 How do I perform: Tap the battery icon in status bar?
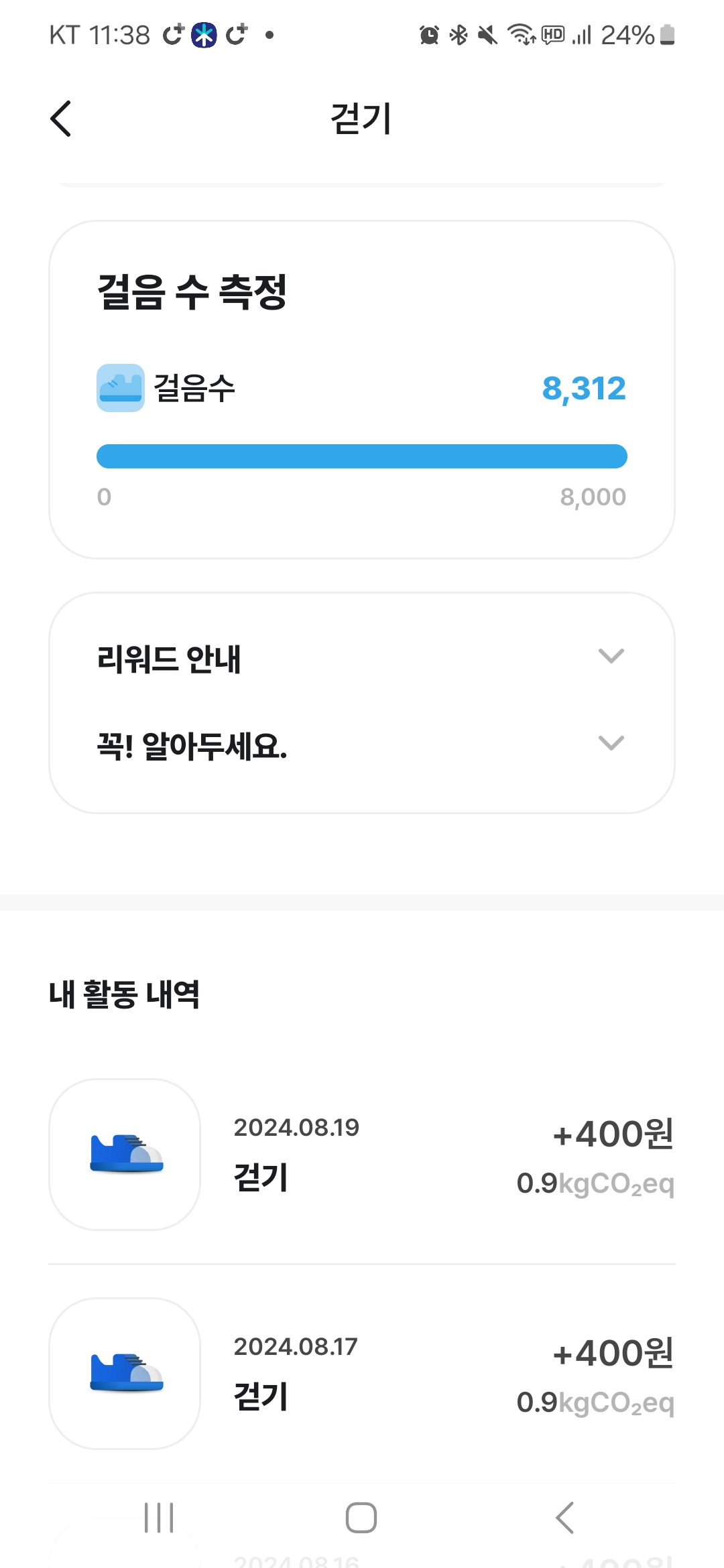(x=667, y=35)
